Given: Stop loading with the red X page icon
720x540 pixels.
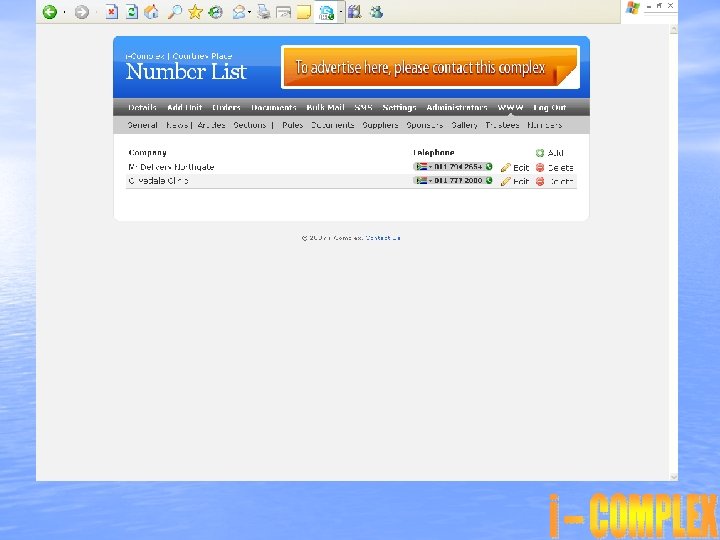Looking at the screenshot, I should pos(111,12).
